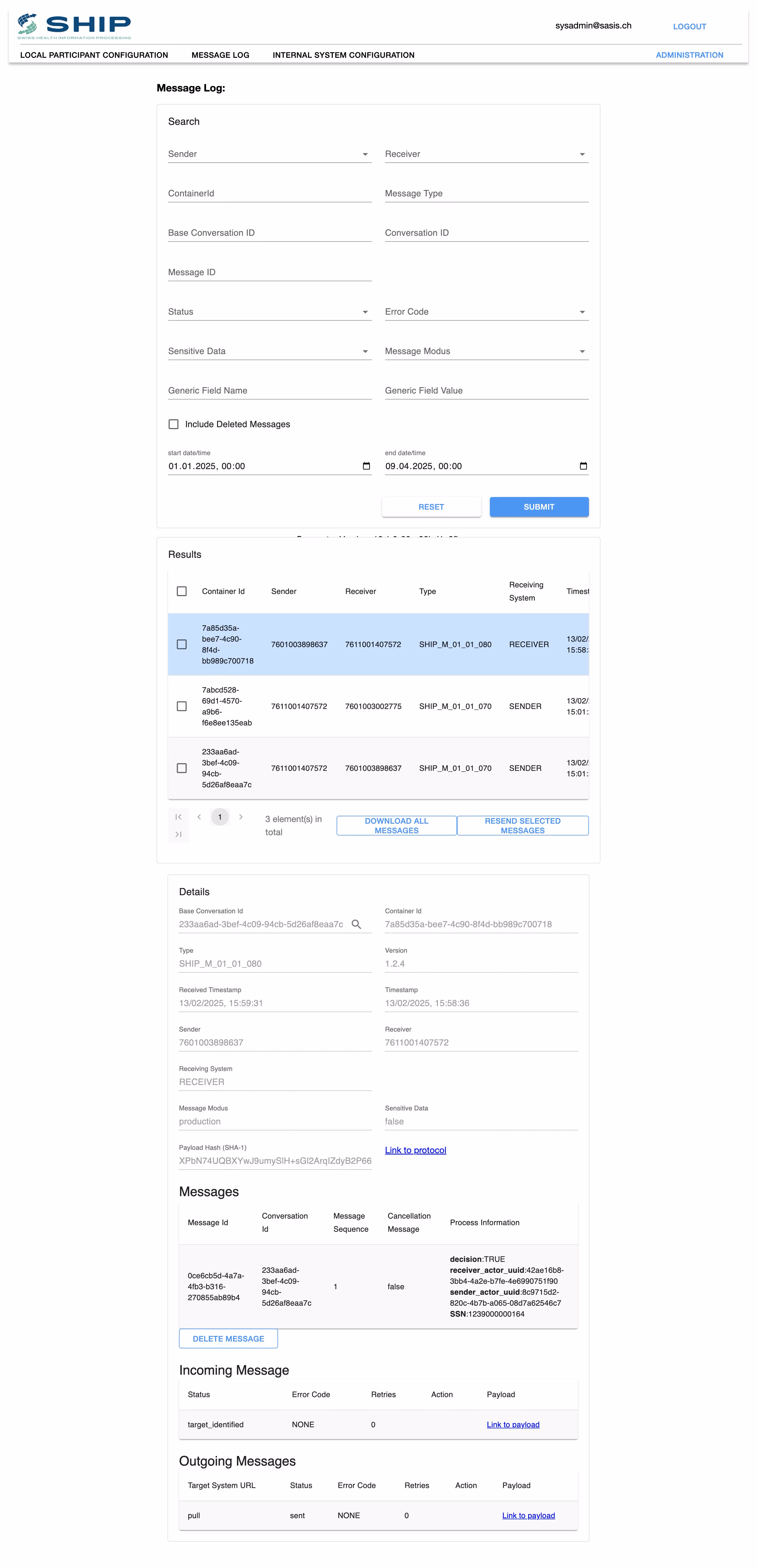The height and width of the screenshot is (1568, 757).
Task: Check the row for container 7a85d35a
Action: (x=181, y=645)
